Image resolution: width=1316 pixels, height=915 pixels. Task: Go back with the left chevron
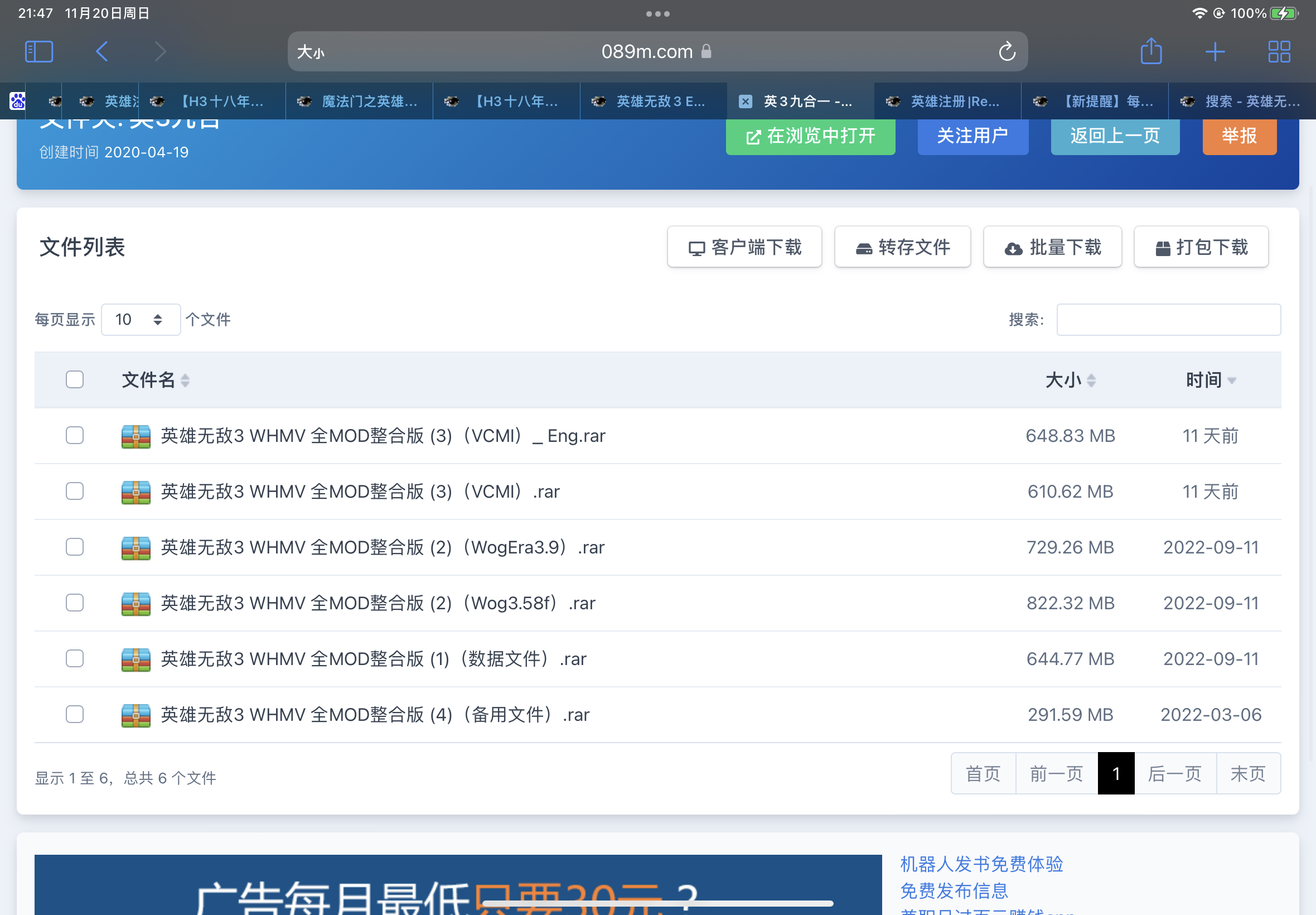[102, 51]
